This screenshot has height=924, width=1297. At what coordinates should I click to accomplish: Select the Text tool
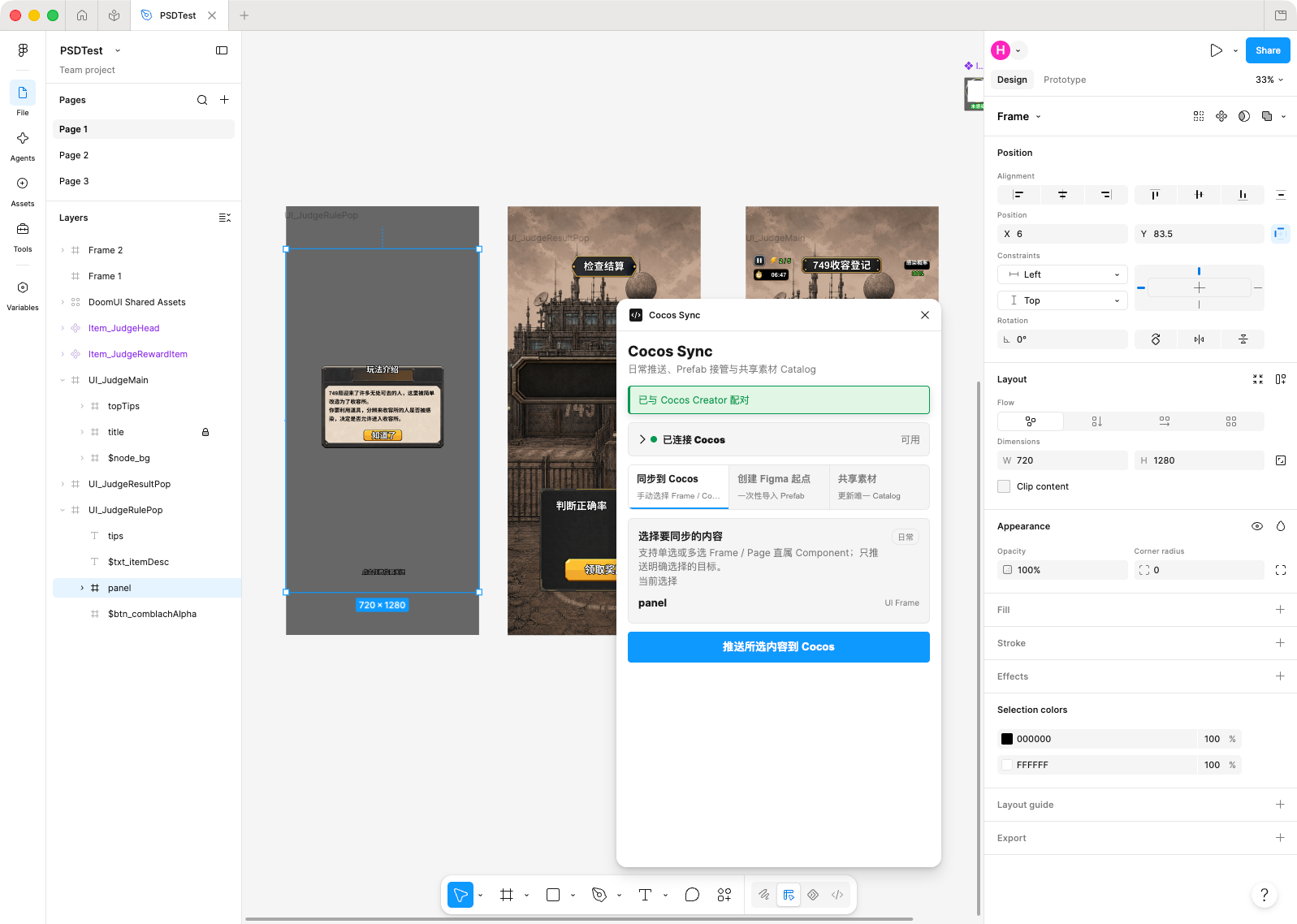coord(646,895)
